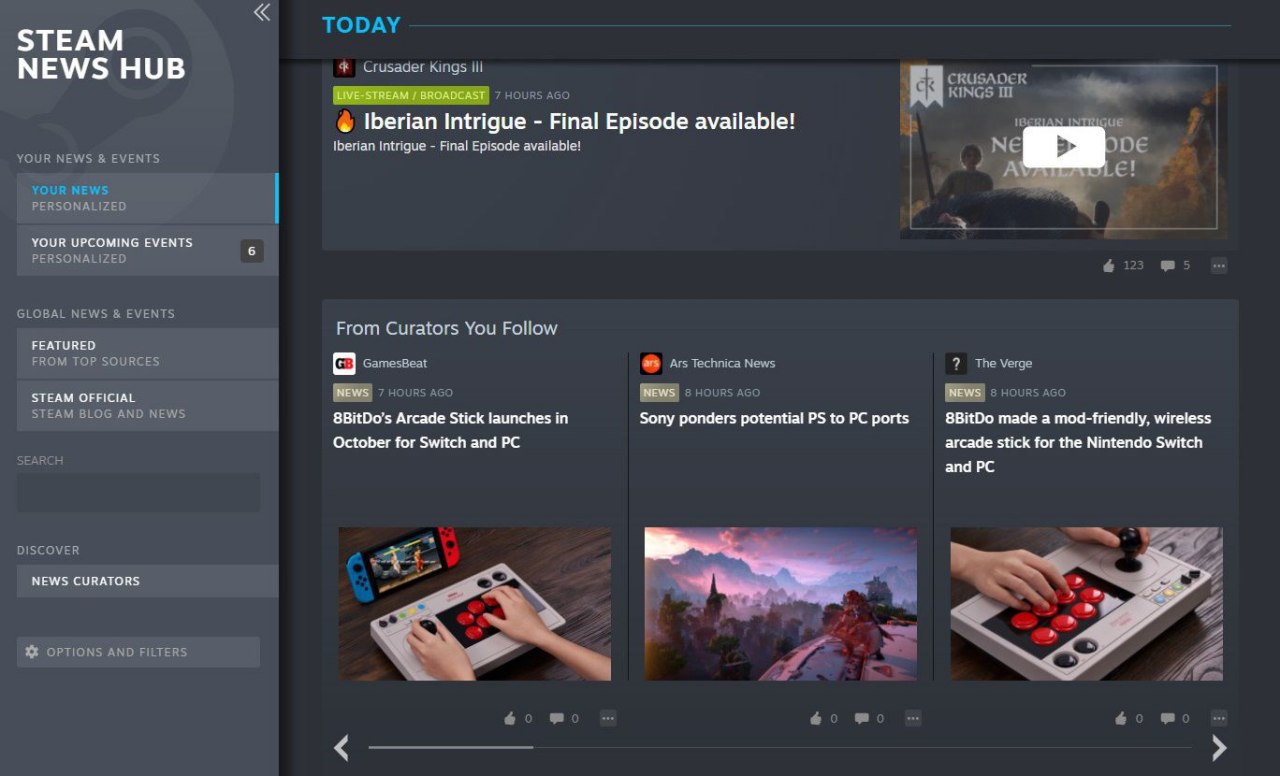
Task: Click the Live-Stream / Broadcast tag
Action: point(411,95)
